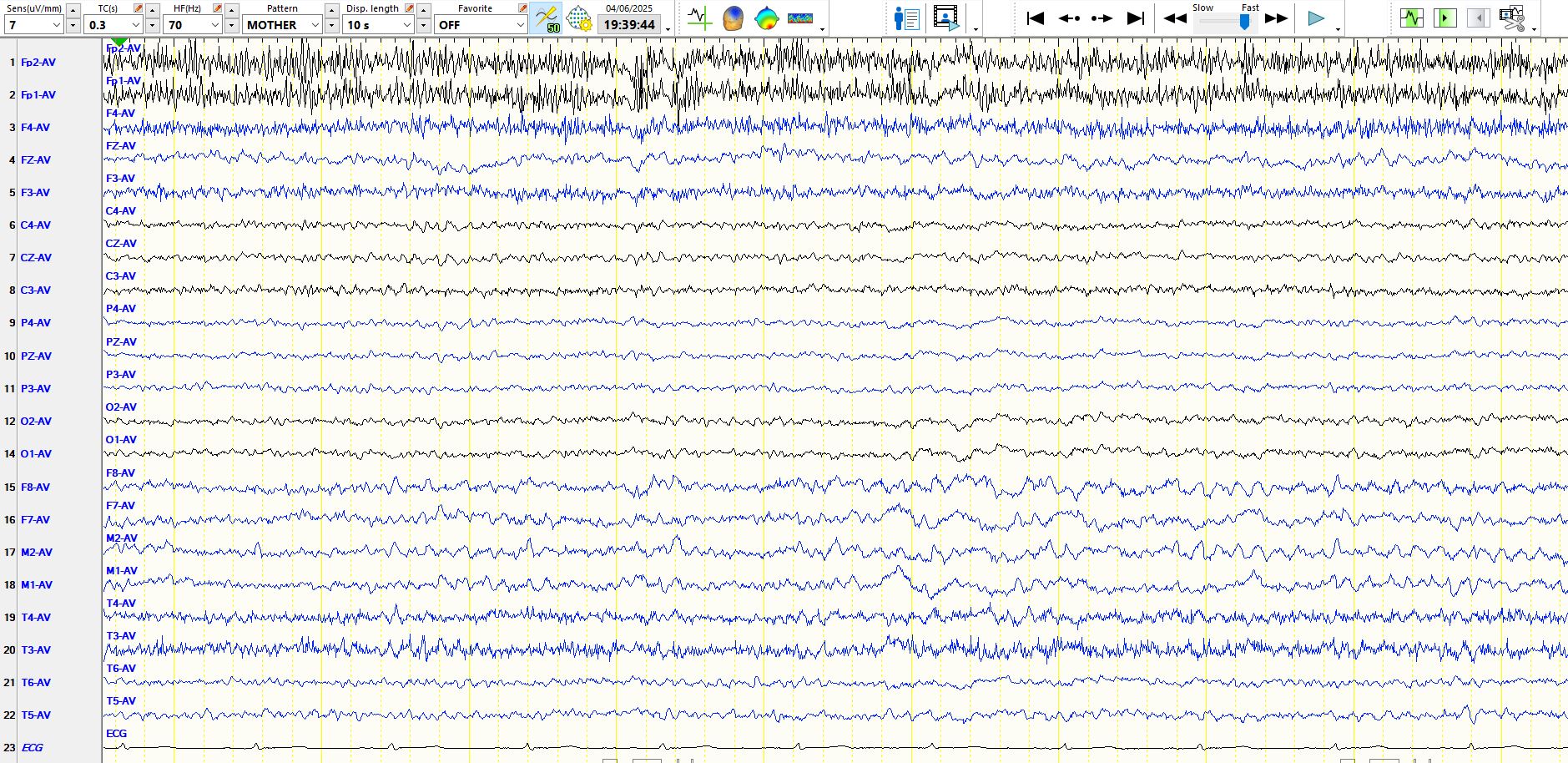Click the pencil edit icon beside Favorite

click(x=522, y=8)
